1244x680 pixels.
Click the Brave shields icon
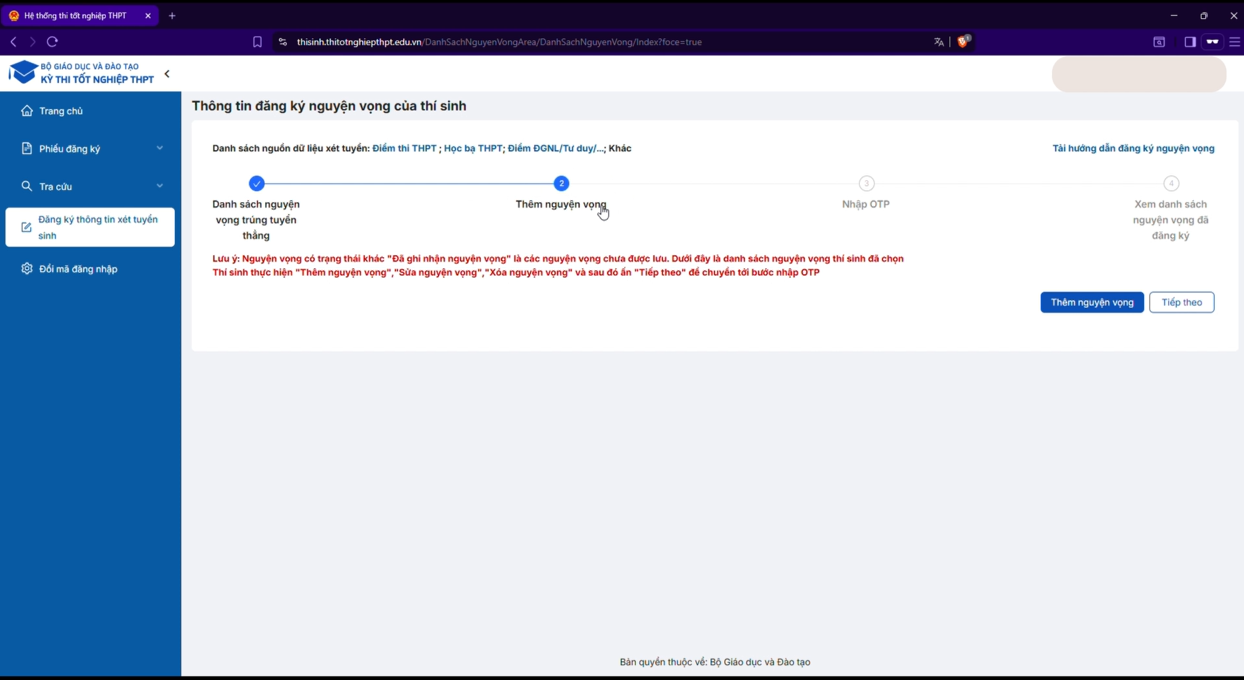click(x=964, y=42)
